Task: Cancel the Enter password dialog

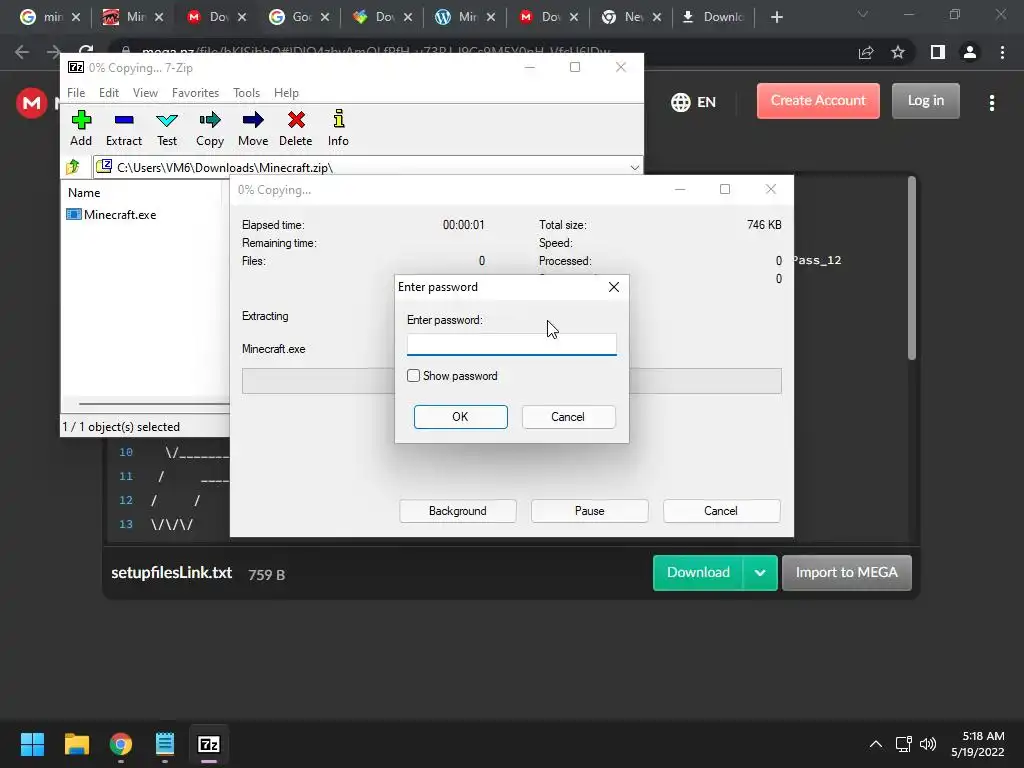Action: 568,417
